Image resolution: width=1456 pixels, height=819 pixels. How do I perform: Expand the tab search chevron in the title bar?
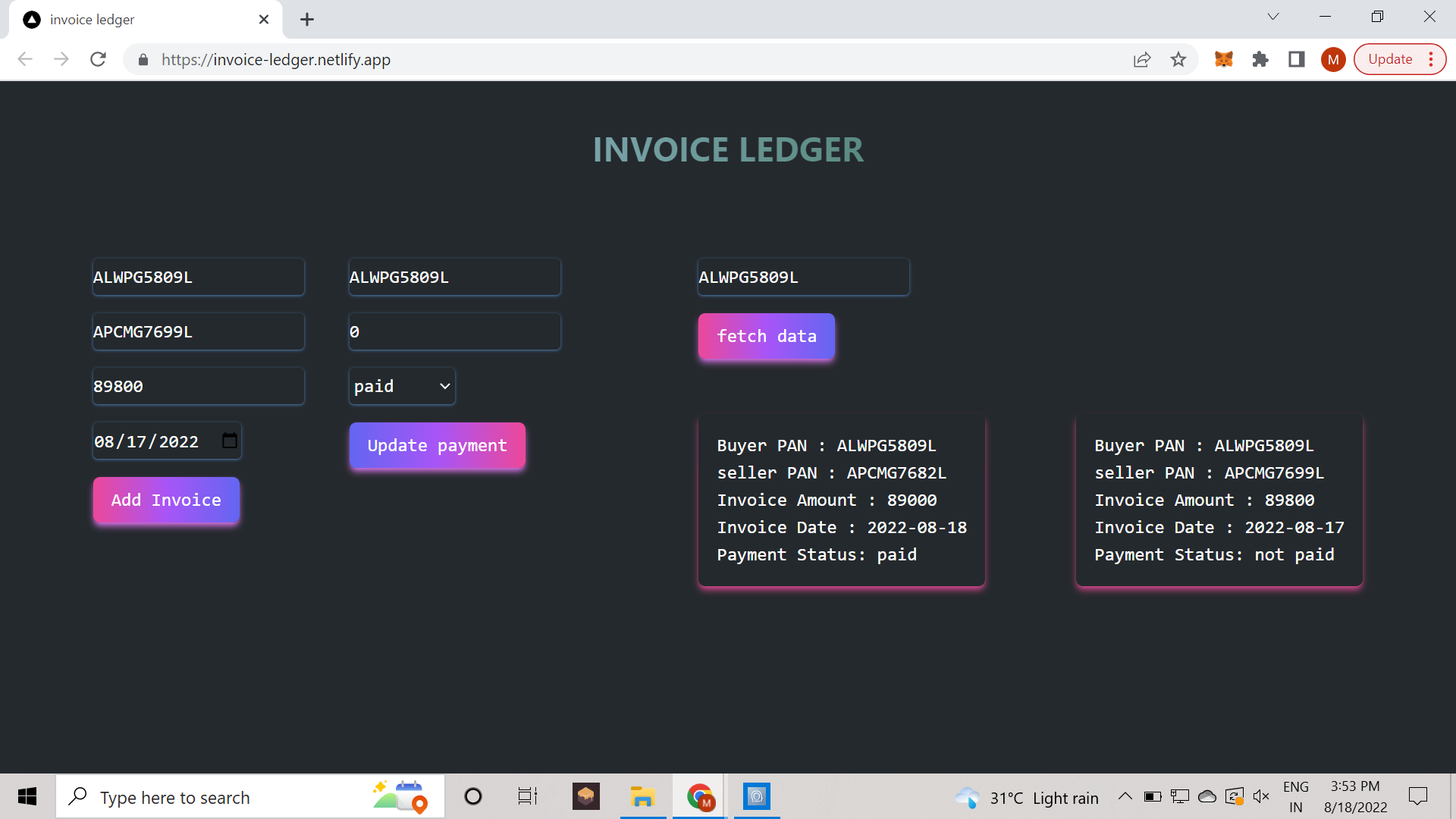1273,16
